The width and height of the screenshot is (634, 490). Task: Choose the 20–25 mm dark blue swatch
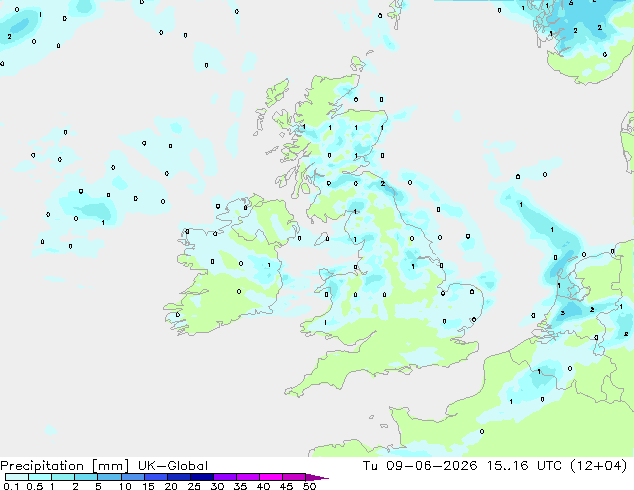[179, 477]
